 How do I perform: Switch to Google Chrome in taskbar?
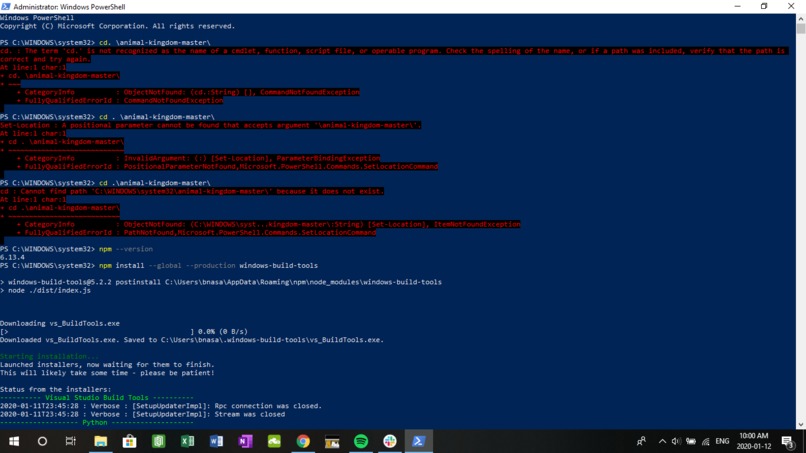pos(303,441)
